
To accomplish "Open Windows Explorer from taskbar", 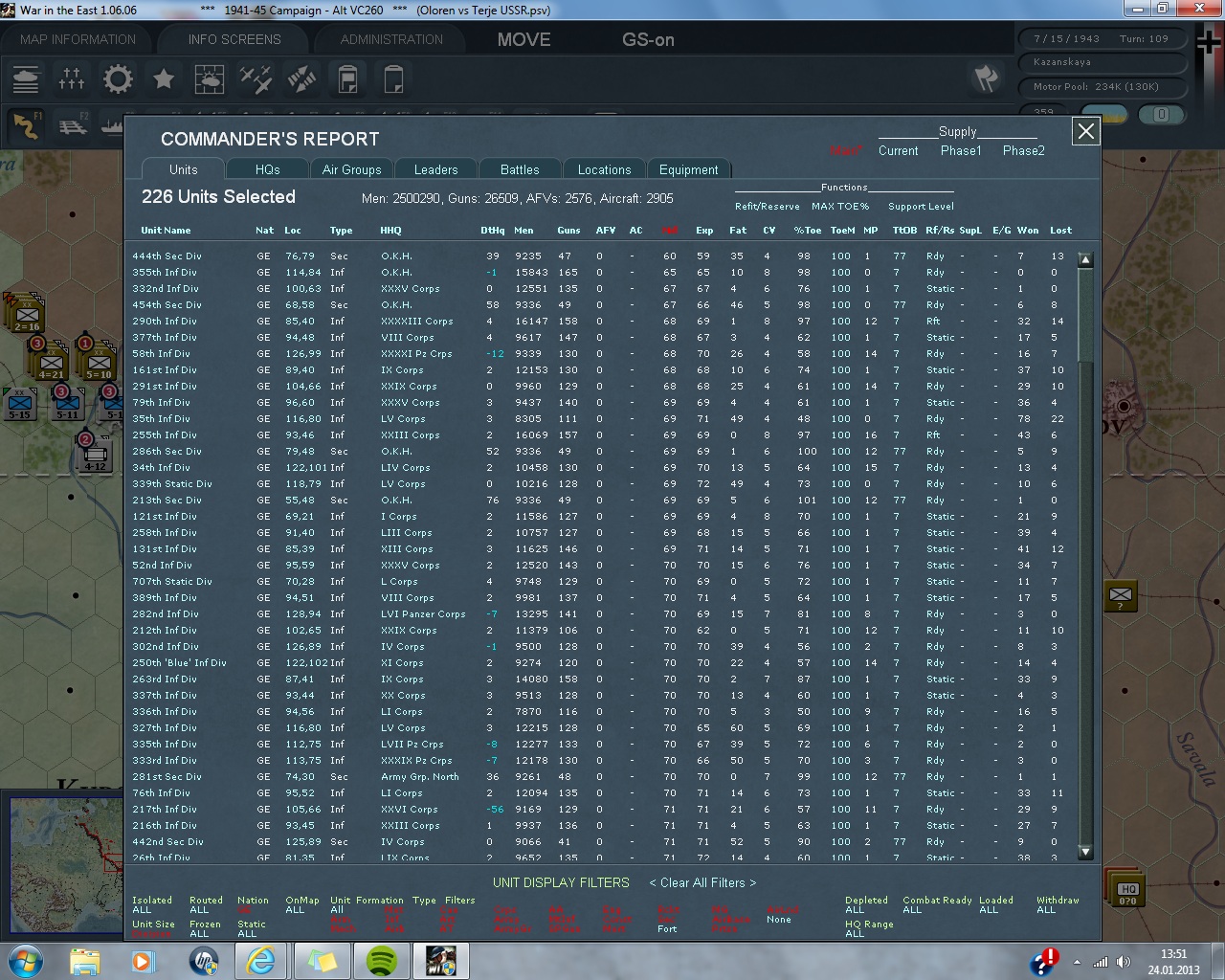I will coord(85,961).
